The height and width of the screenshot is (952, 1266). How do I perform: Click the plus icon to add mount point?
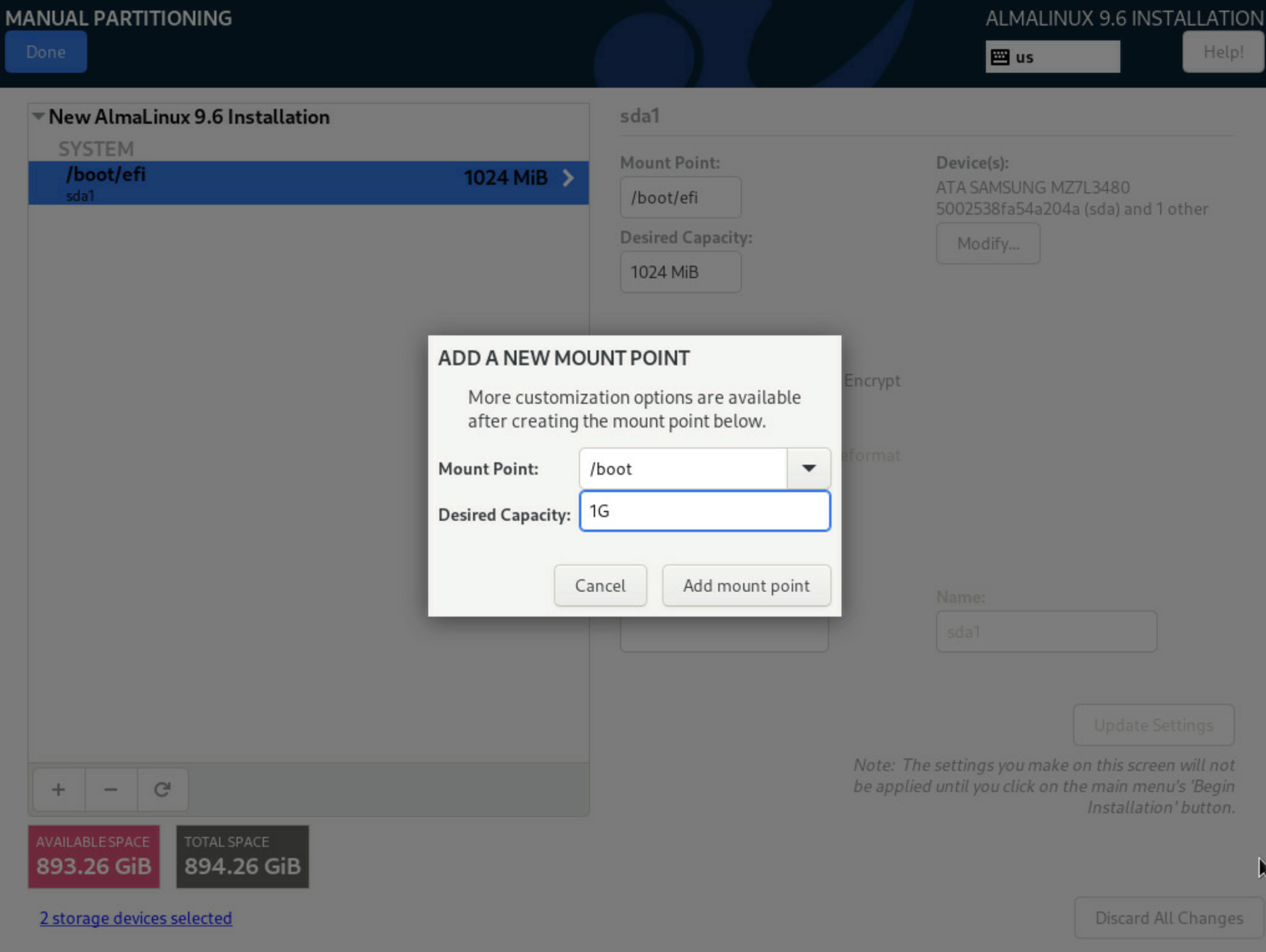59,790
